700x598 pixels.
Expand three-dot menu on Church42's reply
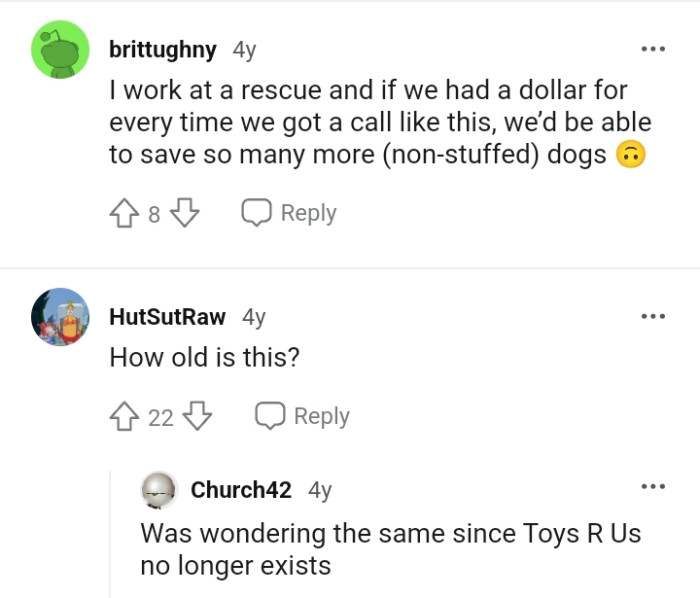(654, 489)
